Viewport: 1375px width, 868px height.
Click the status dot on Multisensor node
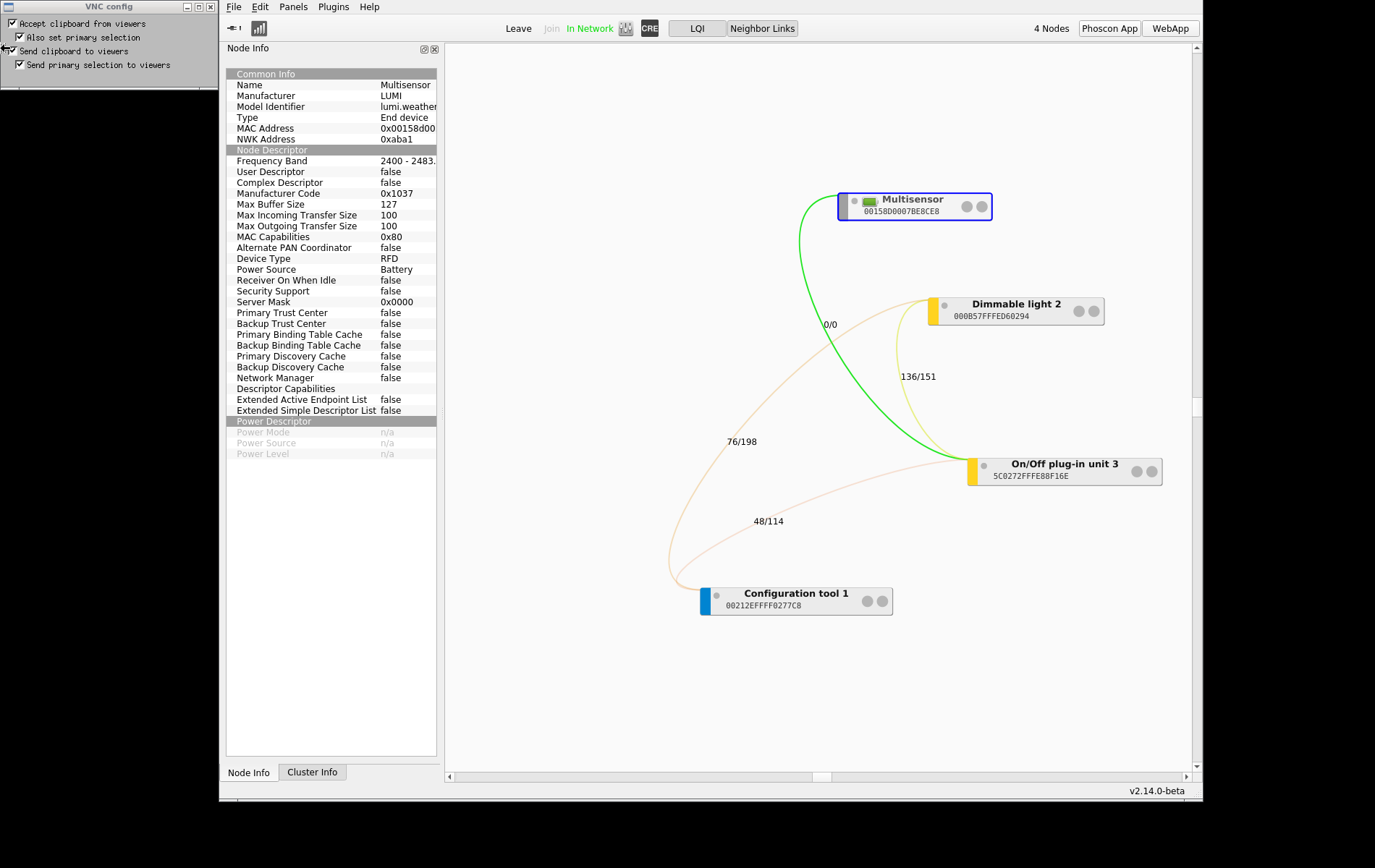855,201
